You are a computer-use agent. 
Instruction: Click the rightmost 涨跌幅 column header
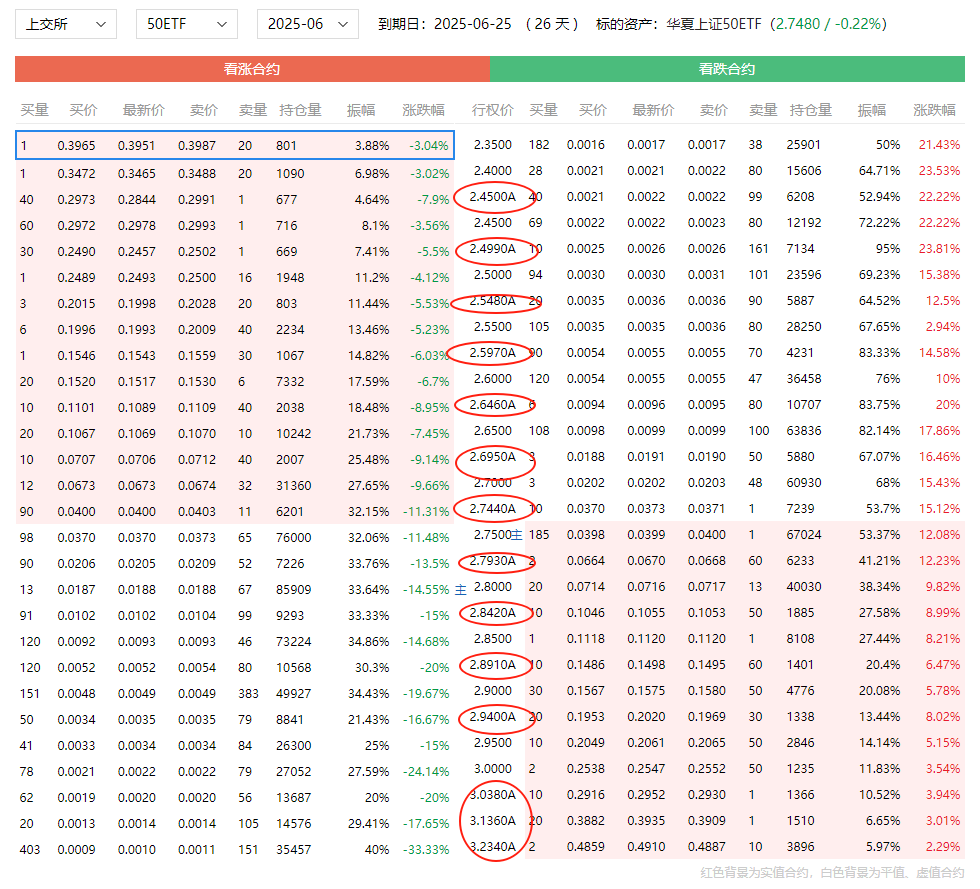point(934,110)
